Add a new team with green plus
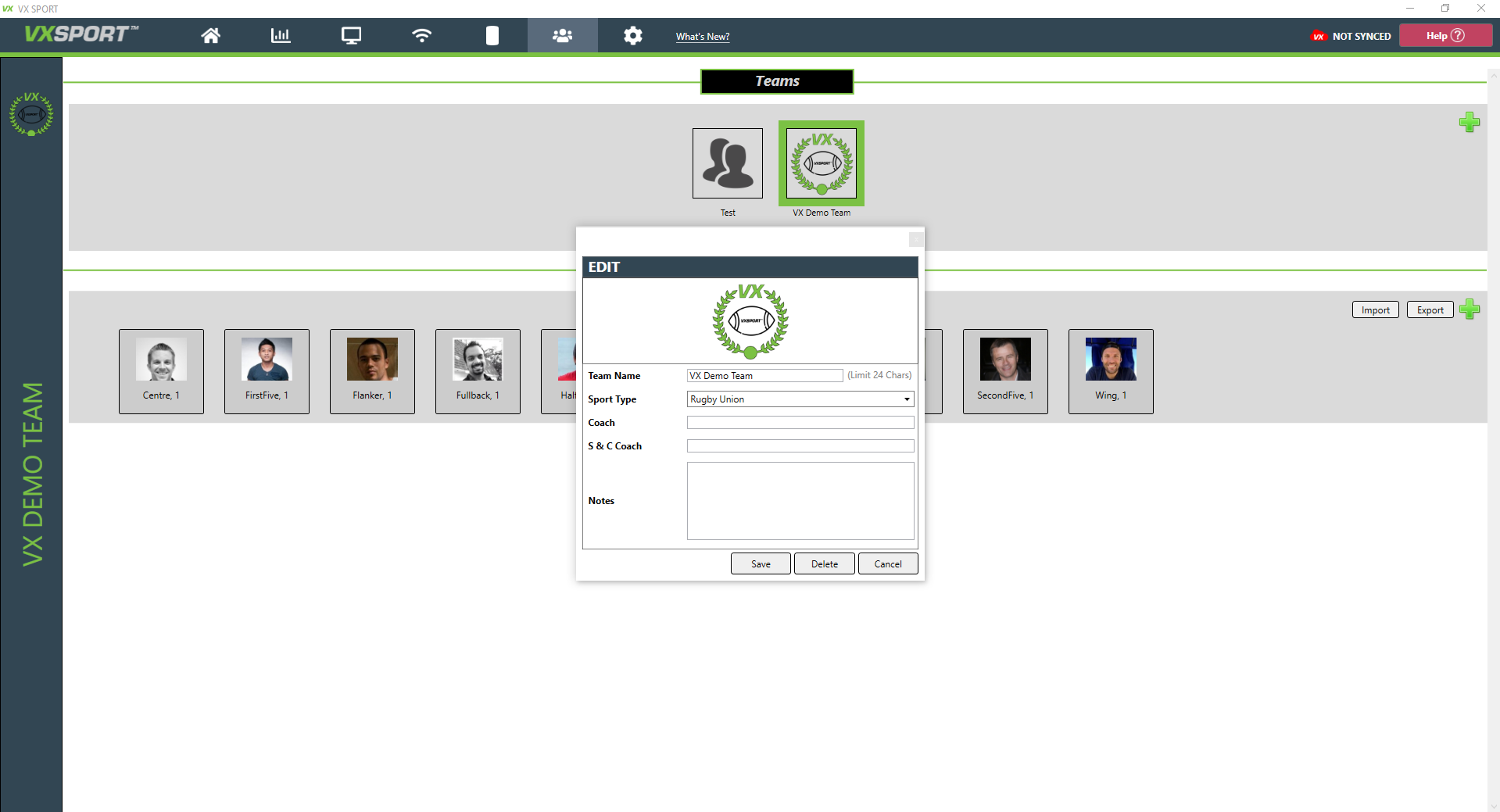Screen dimensions: 1500x812 [x=1469, y=122]
